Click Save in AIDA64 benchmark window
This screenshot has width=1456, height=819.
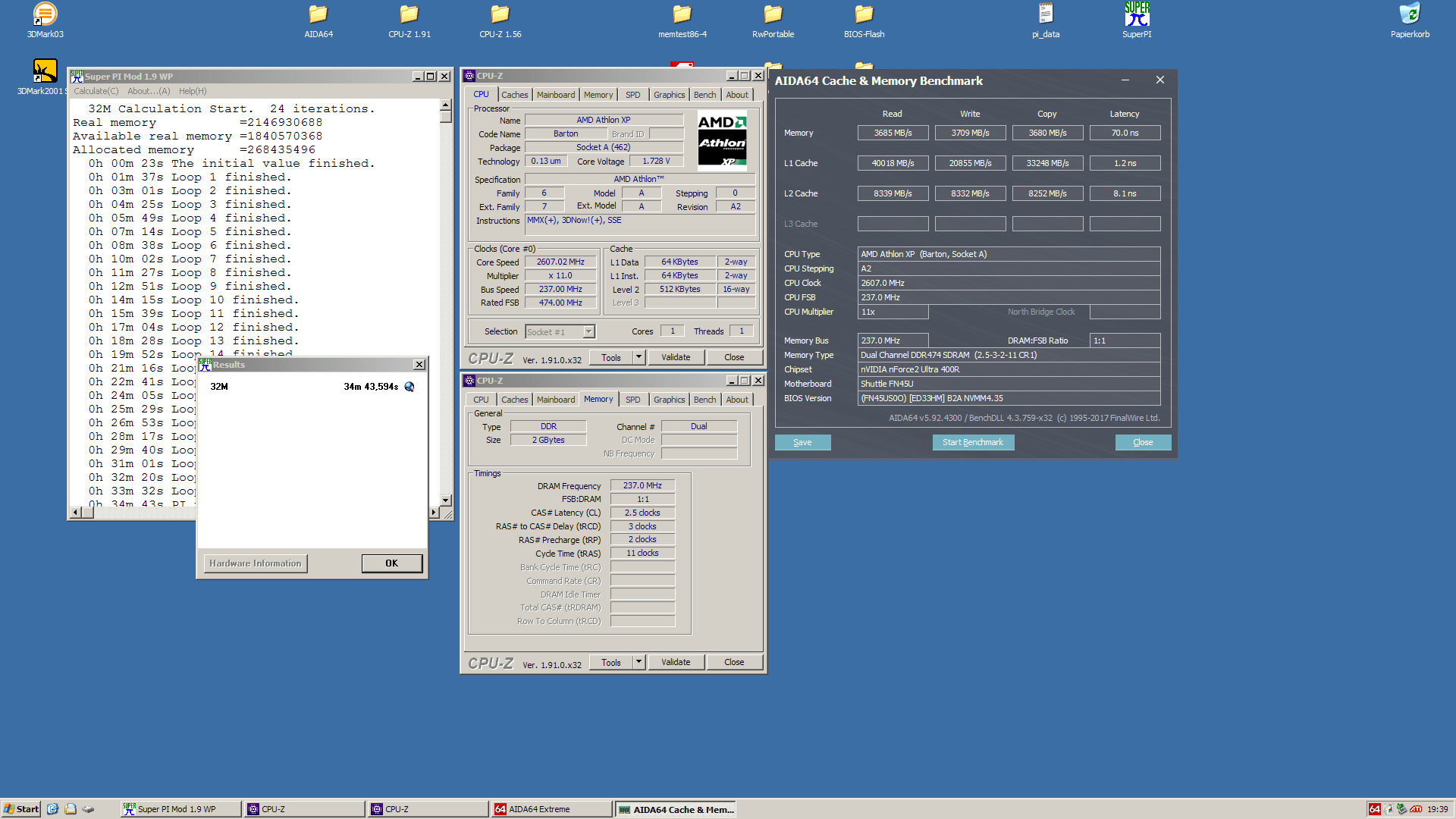pyautogui.click(x=802, y=442)
